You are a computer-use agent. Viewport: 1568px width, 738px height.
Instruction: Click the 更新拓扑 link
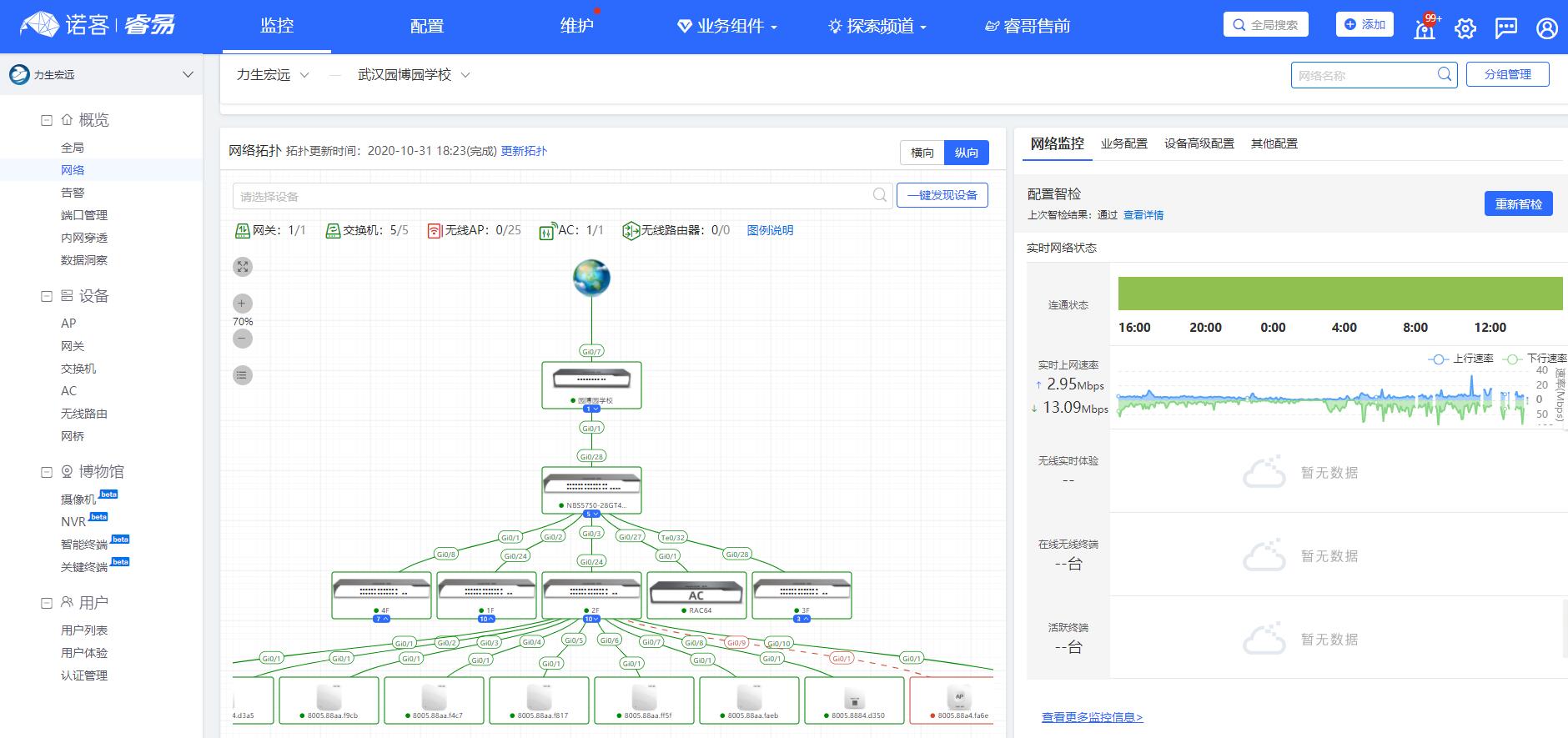[x=524, y=151]
